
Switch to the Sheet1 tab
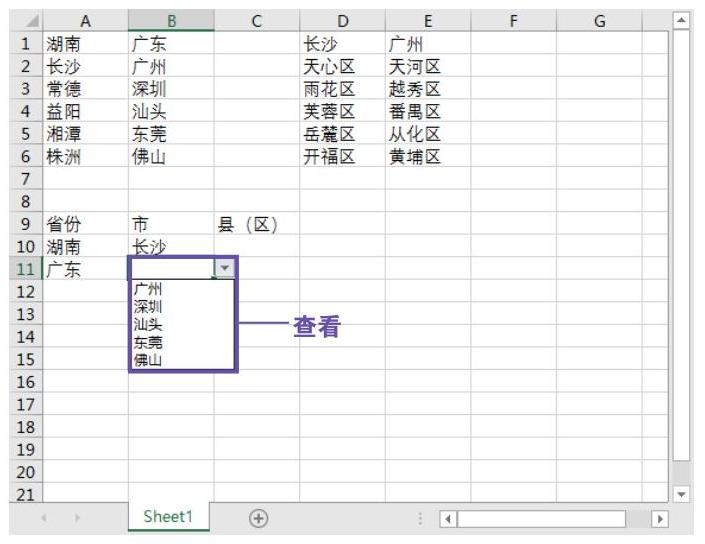168,517
